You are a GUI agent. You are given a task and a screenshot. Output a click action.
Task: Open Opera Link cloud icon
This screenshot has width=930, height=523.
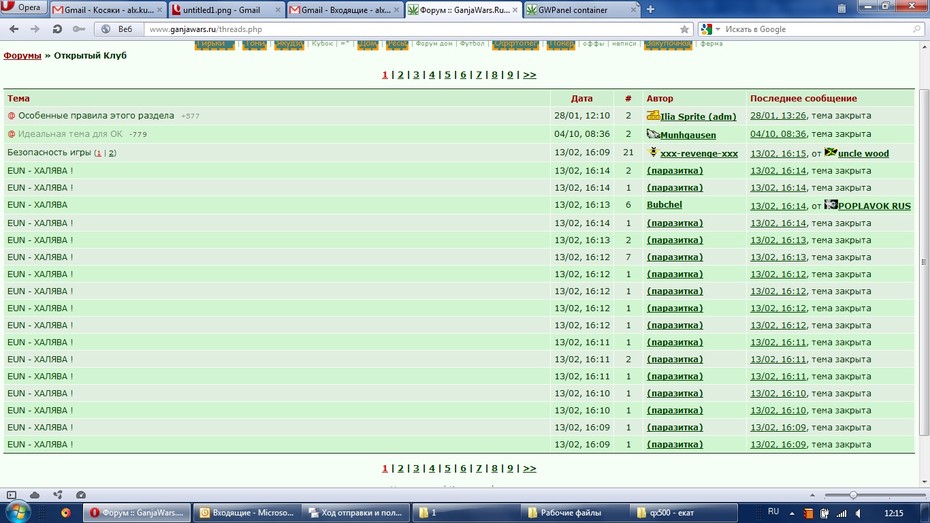pyautogui.click(x=34, y=495)
